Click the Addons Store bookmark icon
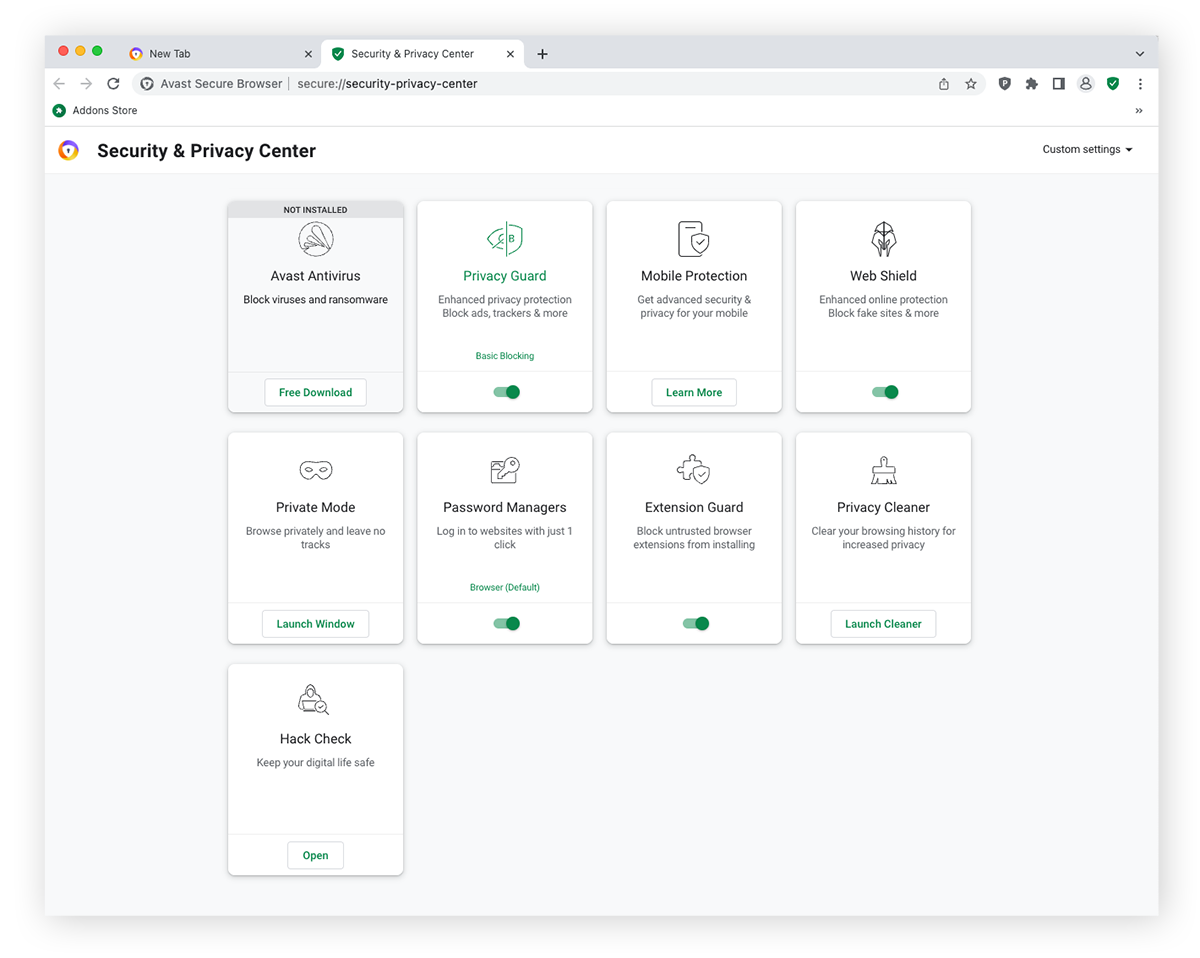This screenshot has height=958, width=1200. 59,111
